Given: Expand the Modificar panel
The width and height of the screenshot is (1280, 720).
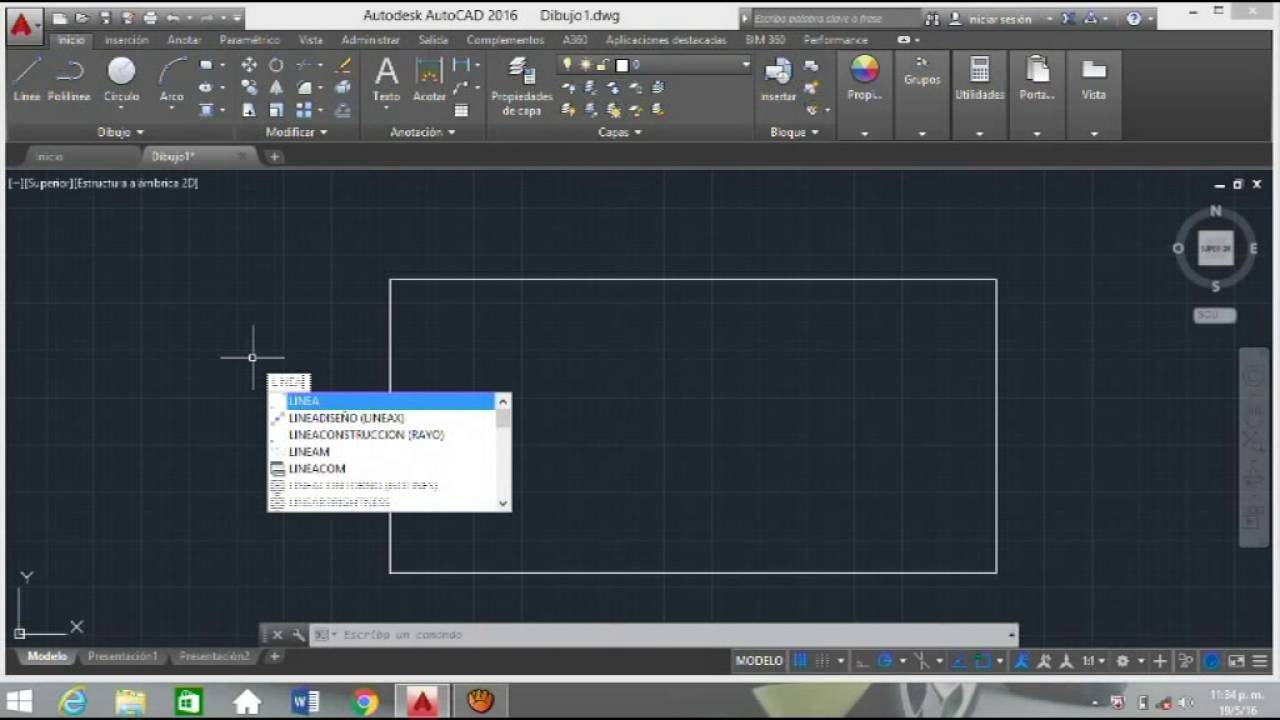Looking at the screenshot, I should pyautogui.click(x=296, y=132).
